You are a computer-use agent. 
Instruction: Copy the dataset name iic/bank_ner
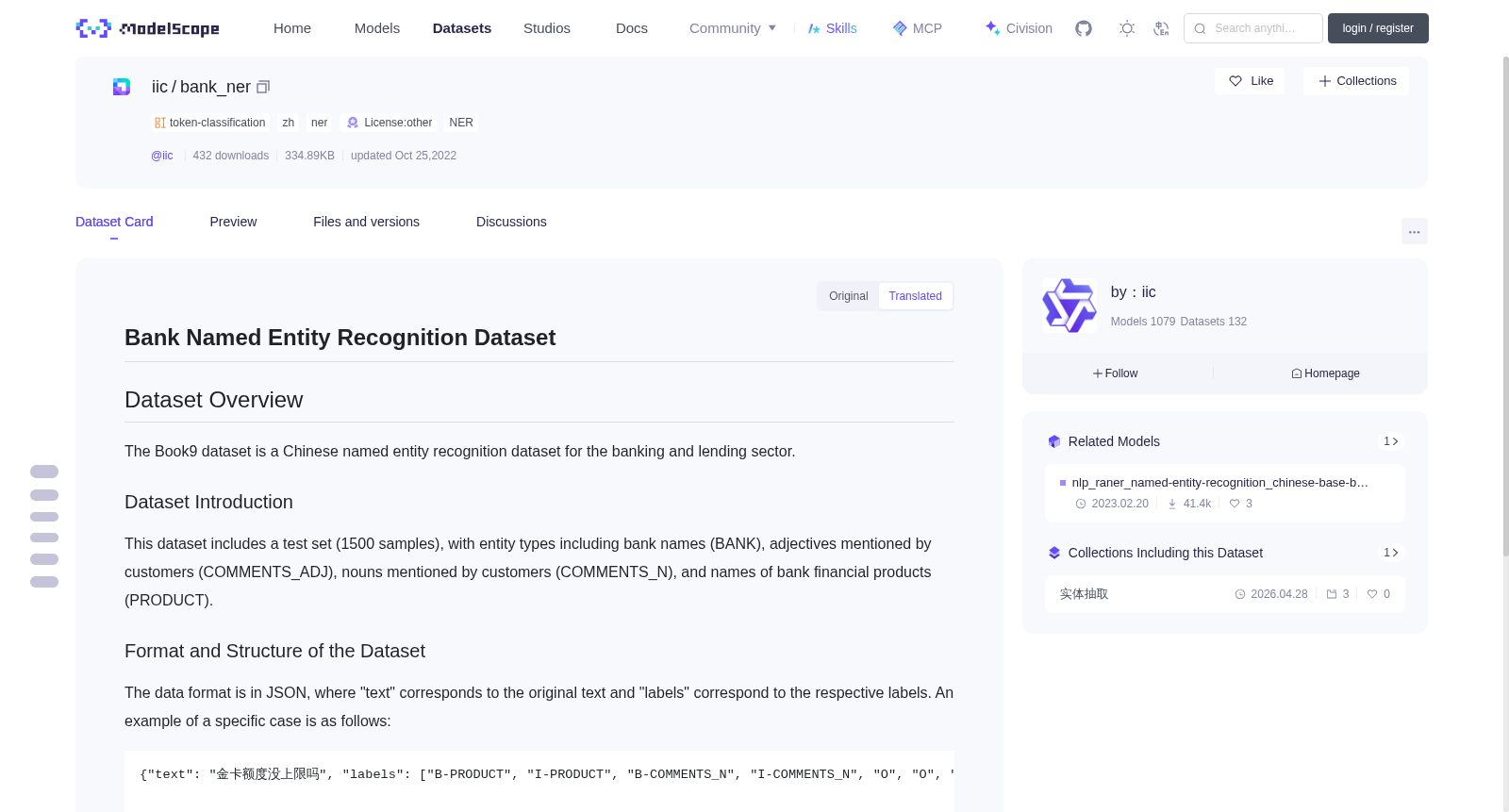pyautogui.click(x=263, y=87)
